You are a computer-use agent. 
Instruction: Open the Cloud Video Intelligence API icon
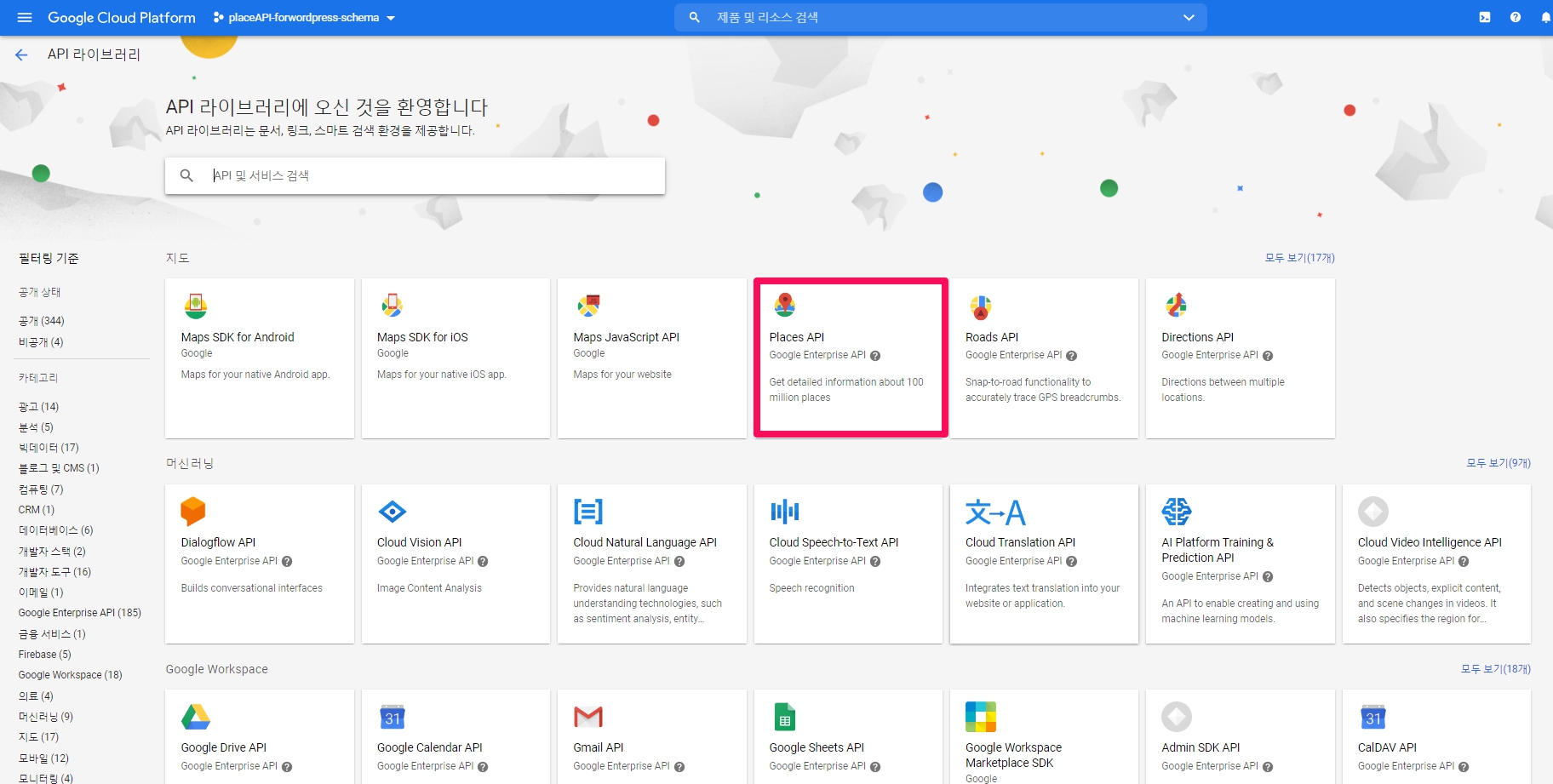click(x=1372, y=512)
